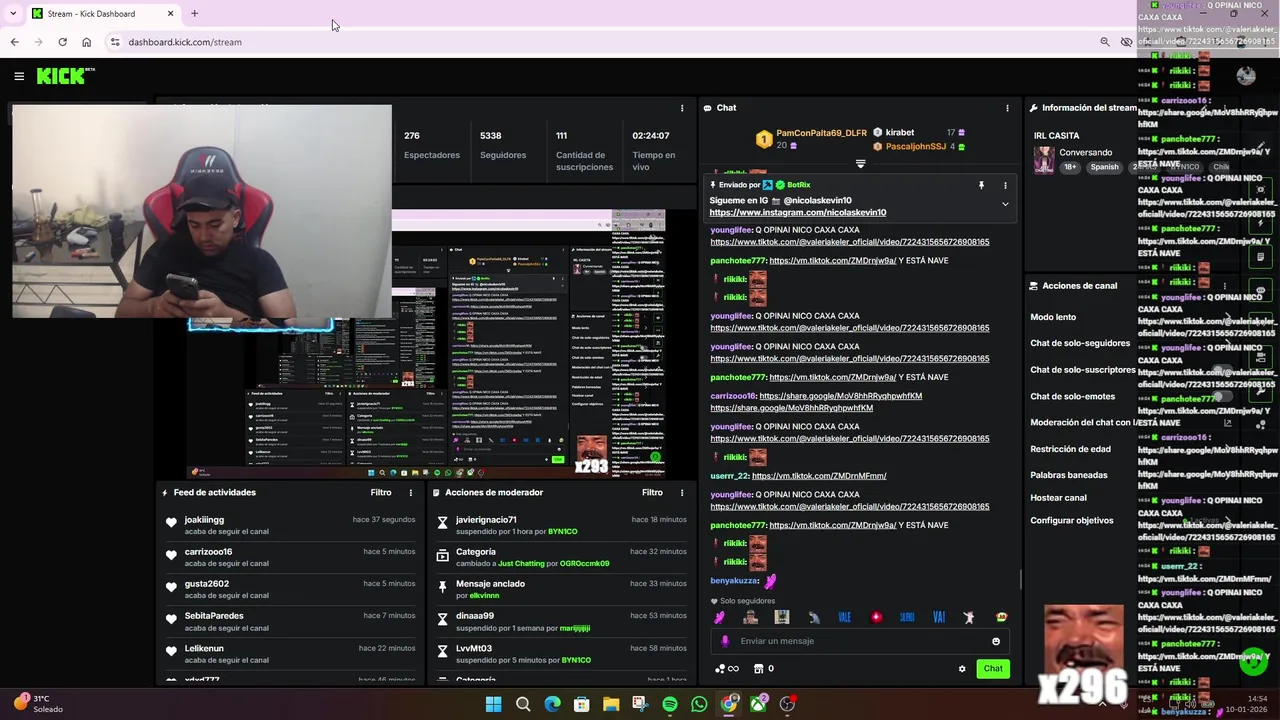Reload the dashboard page
Screen dimensions: 1280x720
(x=62, y=42)
